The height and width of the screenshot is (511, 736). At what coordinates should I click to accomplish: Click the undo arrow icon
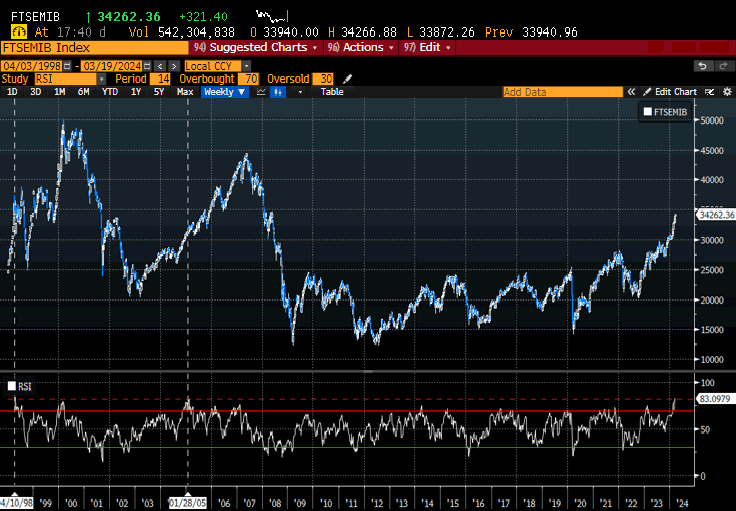702,65
